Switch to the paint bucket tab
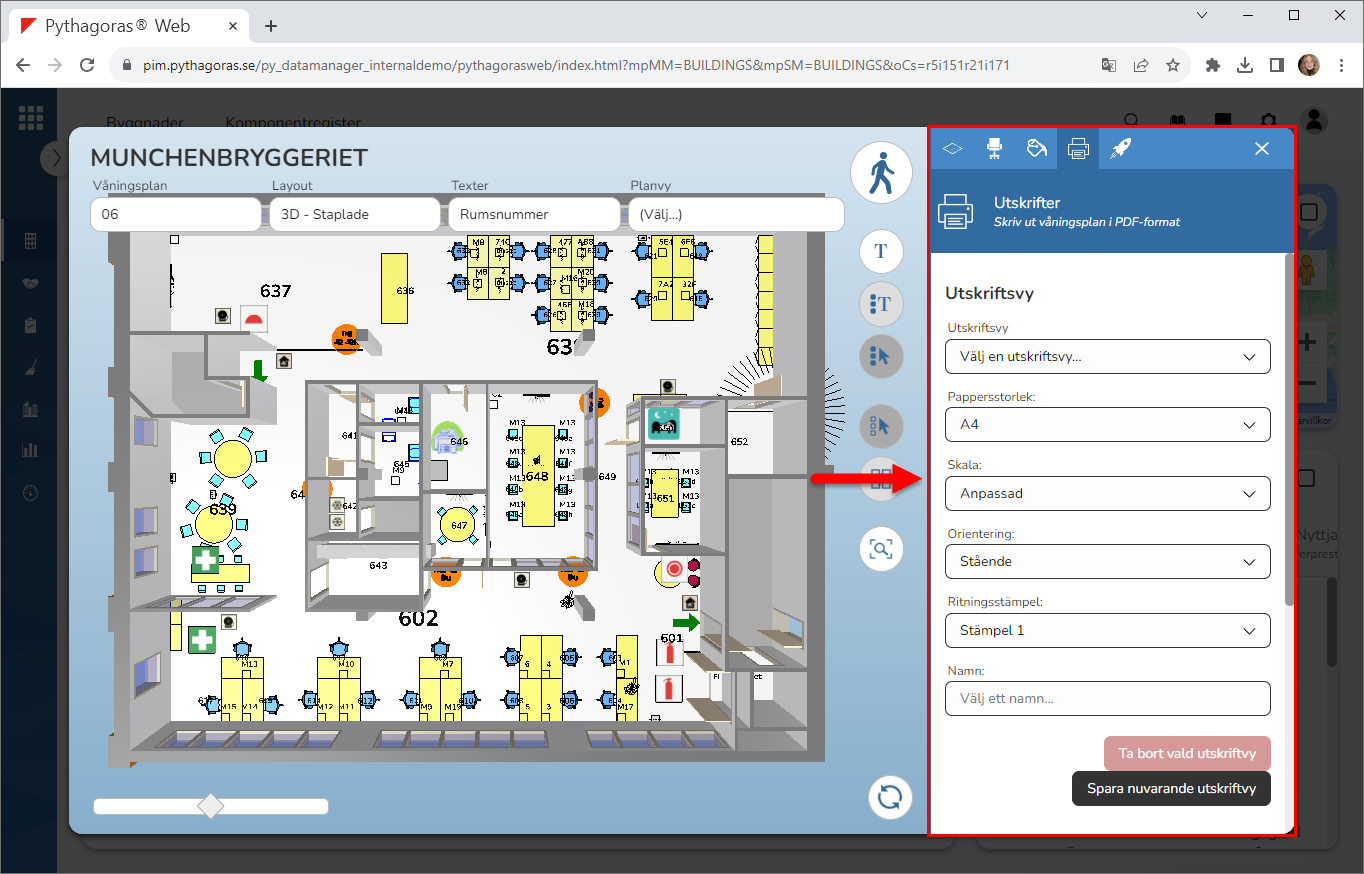The width and height of the screenshot is (1364, 874). [1036, 149]
